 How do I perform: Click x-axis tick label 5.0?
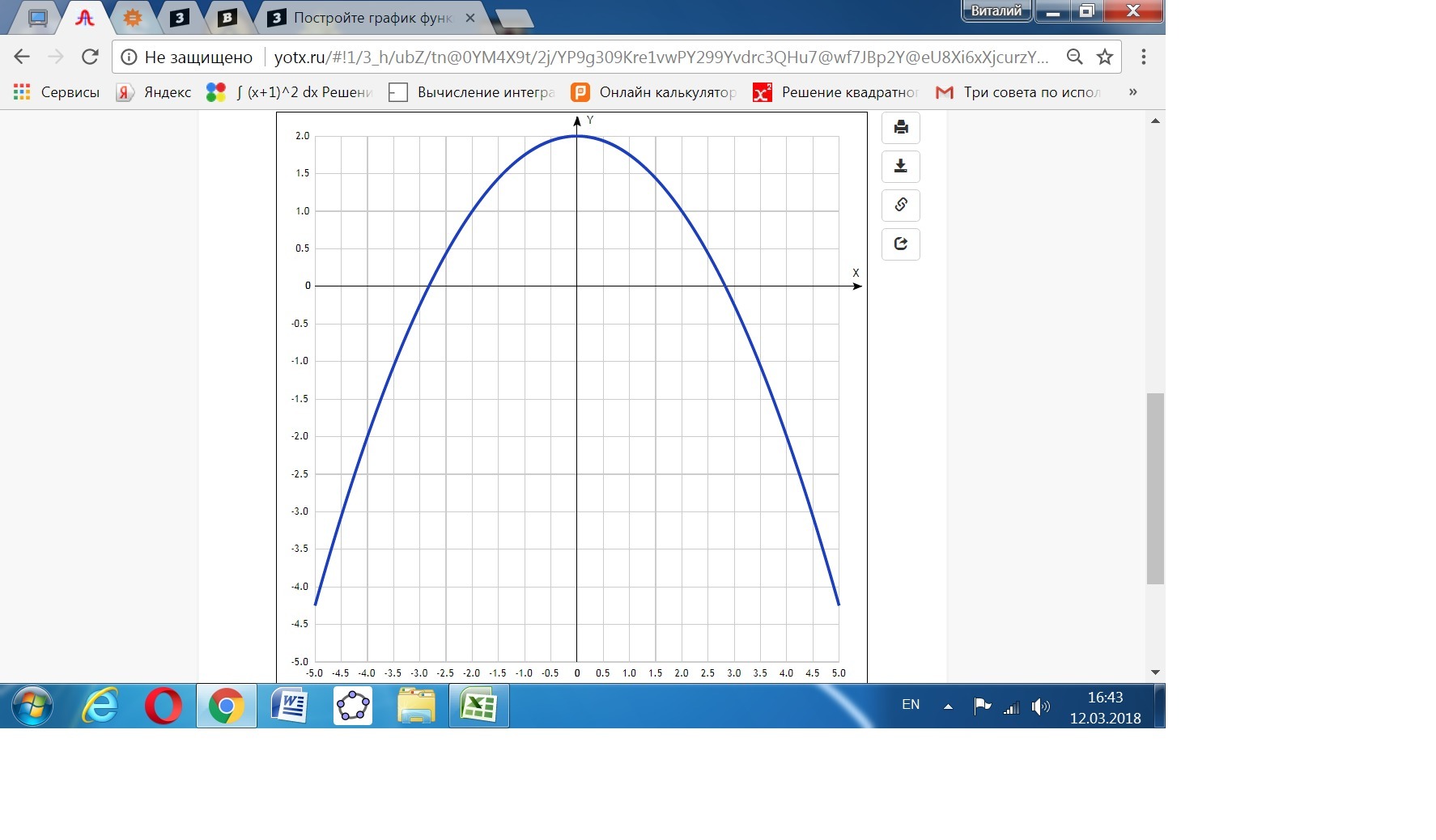click(839, 673)
